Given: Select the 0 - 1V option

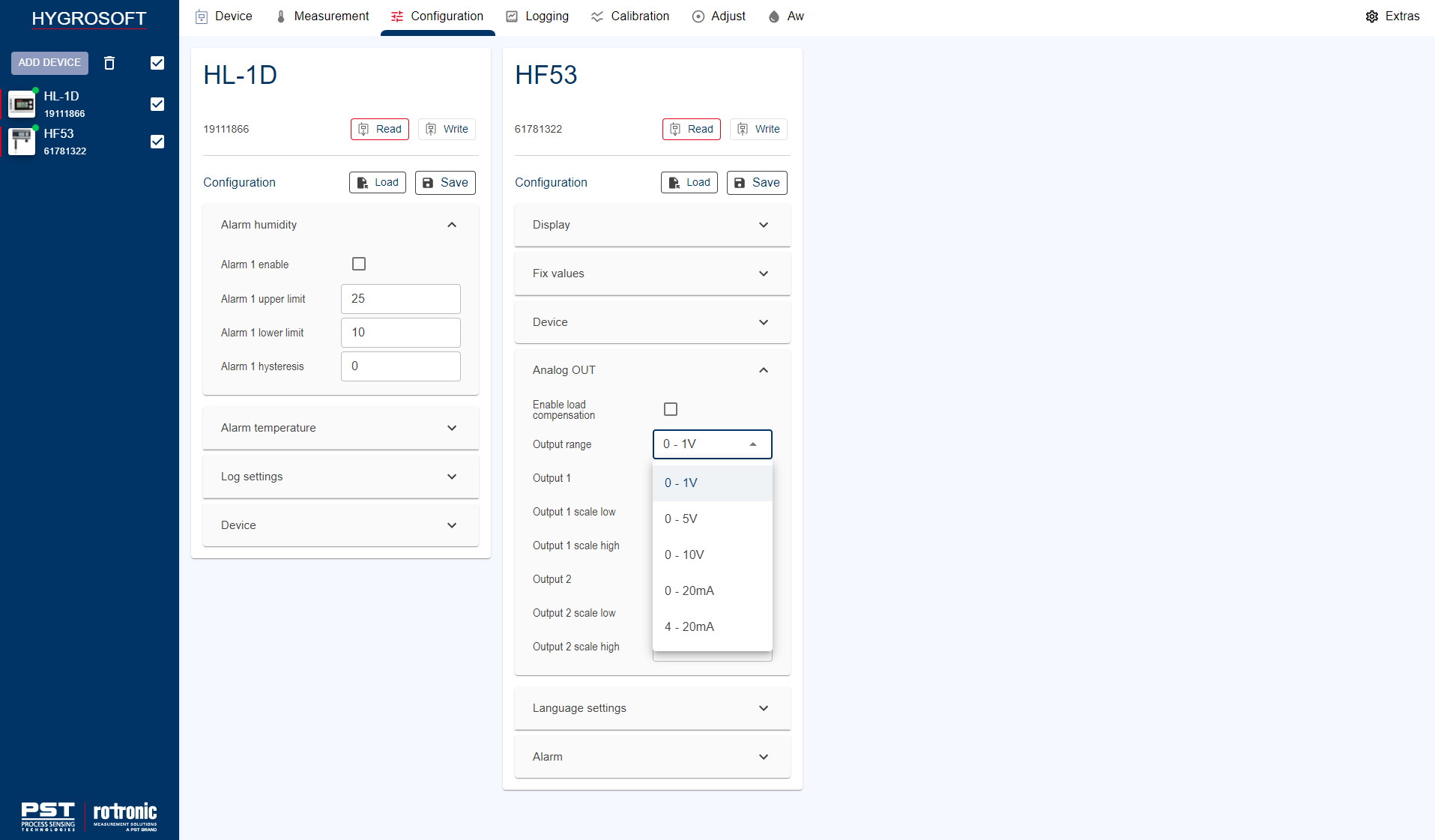Looking at the screenshot, I should (x=713, y=483).
